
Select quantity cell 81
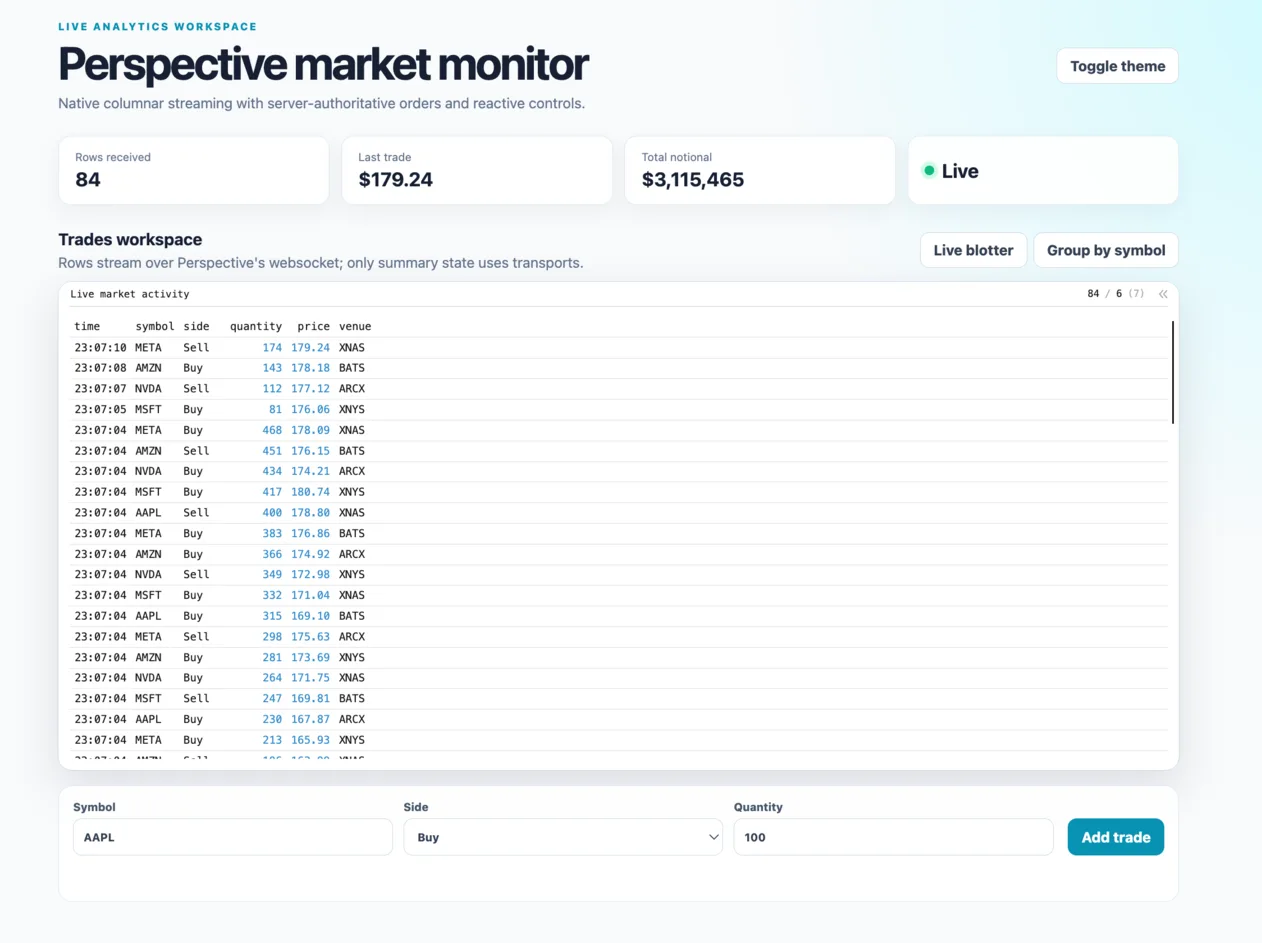click(275, 409)
